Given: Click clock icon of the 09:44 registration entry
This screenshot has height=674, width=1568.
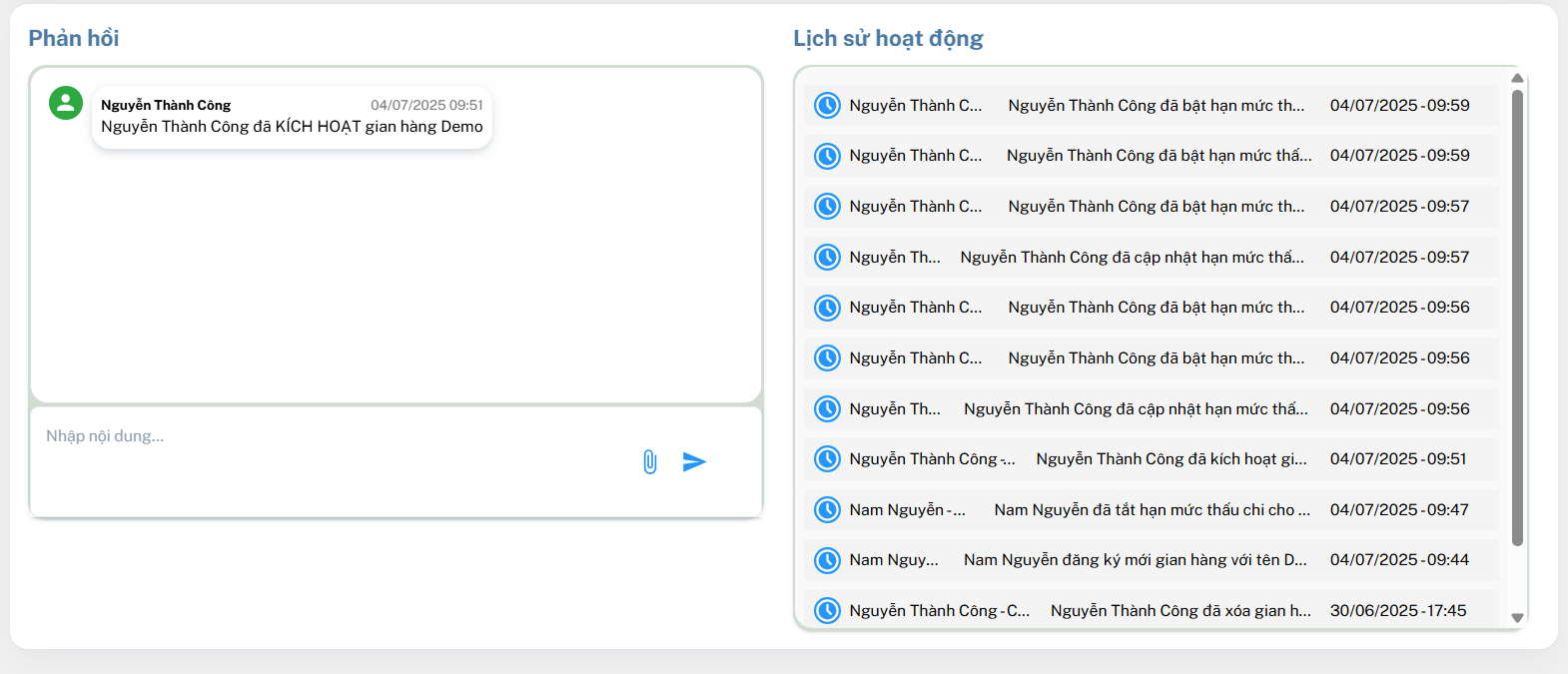Looking at the screenshot, I should [x=827, y=560].
